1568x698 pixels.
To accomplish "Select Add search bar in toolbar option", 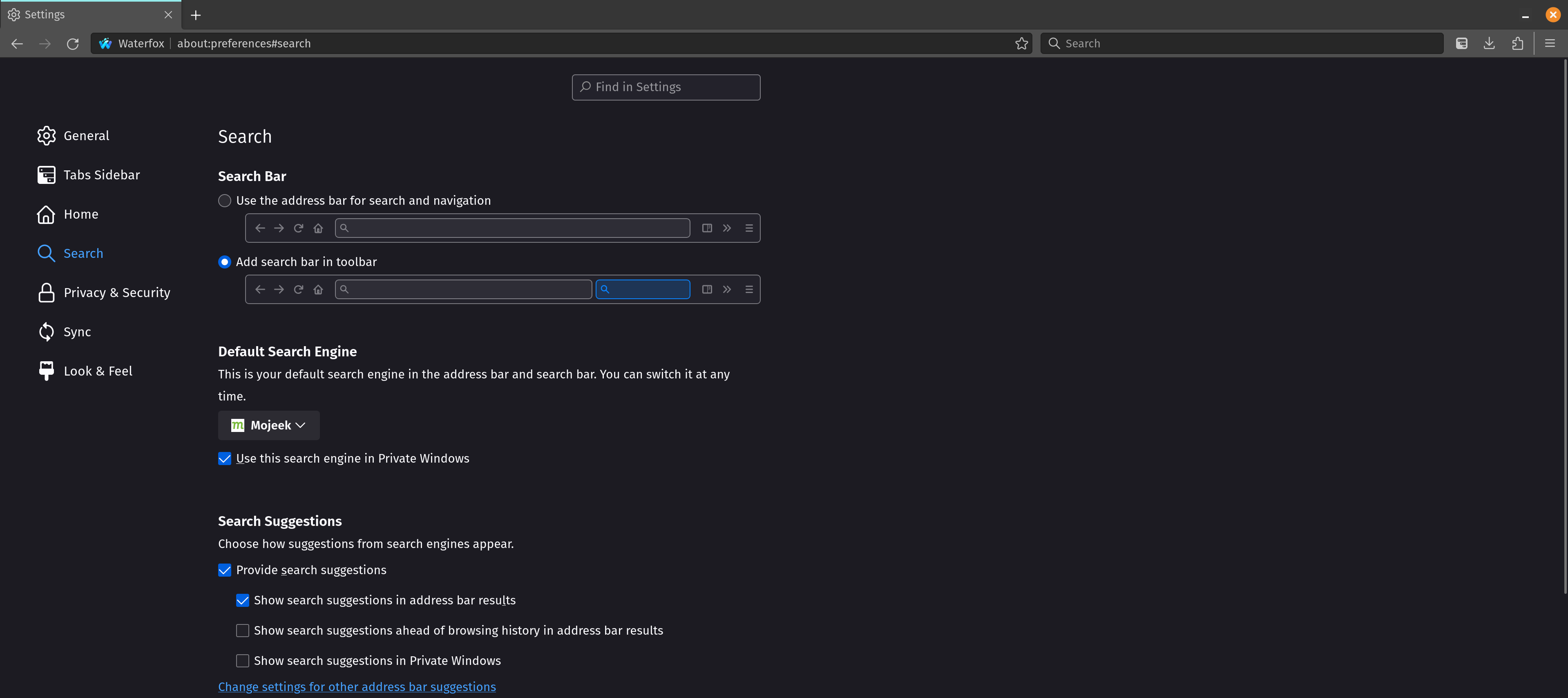I will pos(225,262).
